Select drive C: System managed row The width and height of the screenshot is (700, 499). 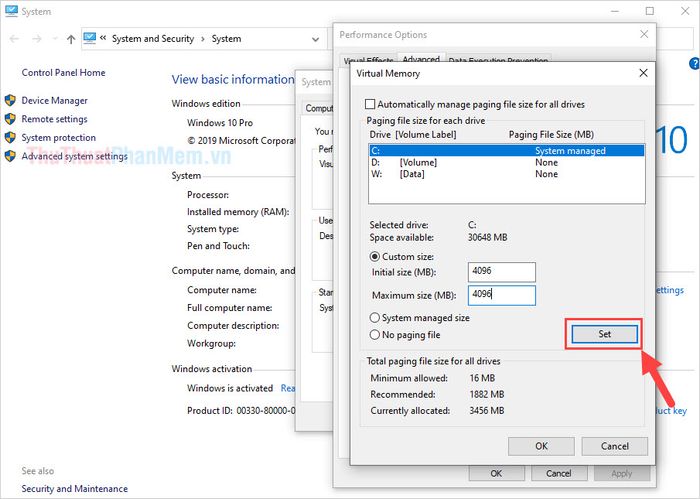[507, 151]
